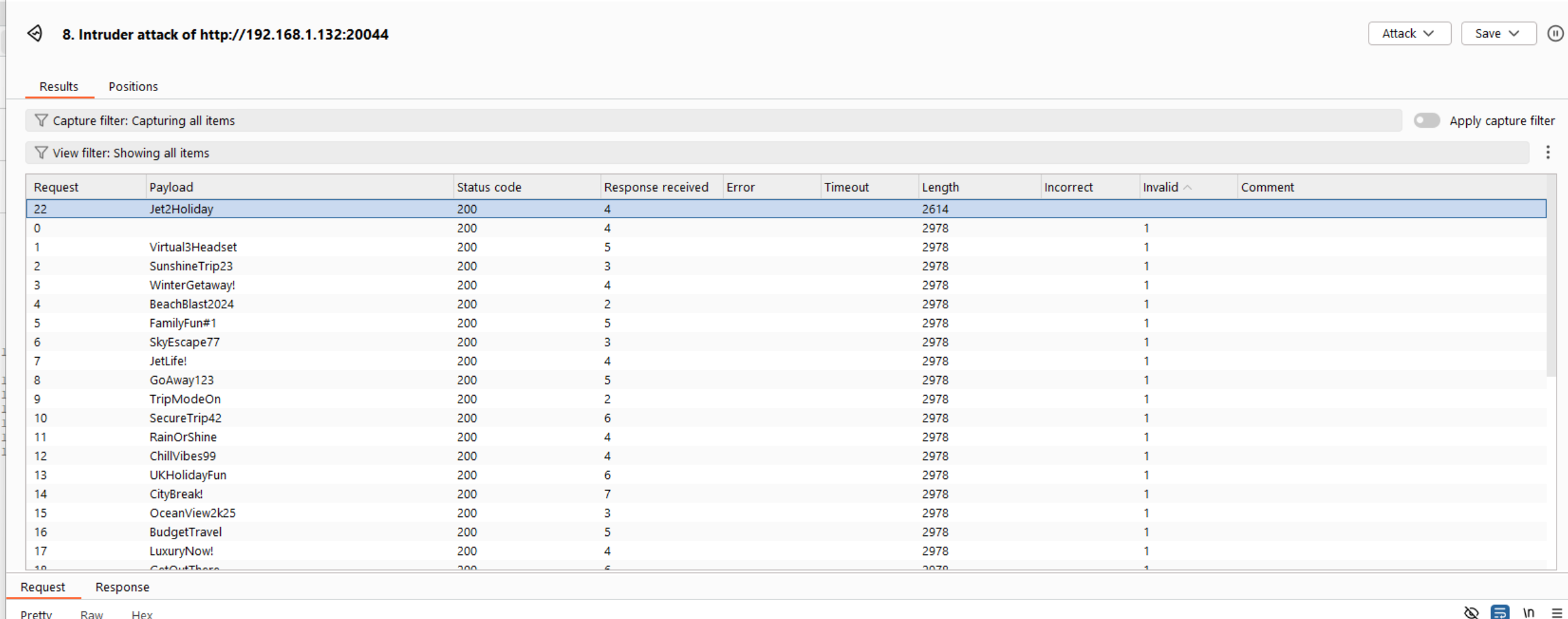The image size is (1568, 619).
Task: Enable the Apply capture filter switch
Action: point(1426,120)
